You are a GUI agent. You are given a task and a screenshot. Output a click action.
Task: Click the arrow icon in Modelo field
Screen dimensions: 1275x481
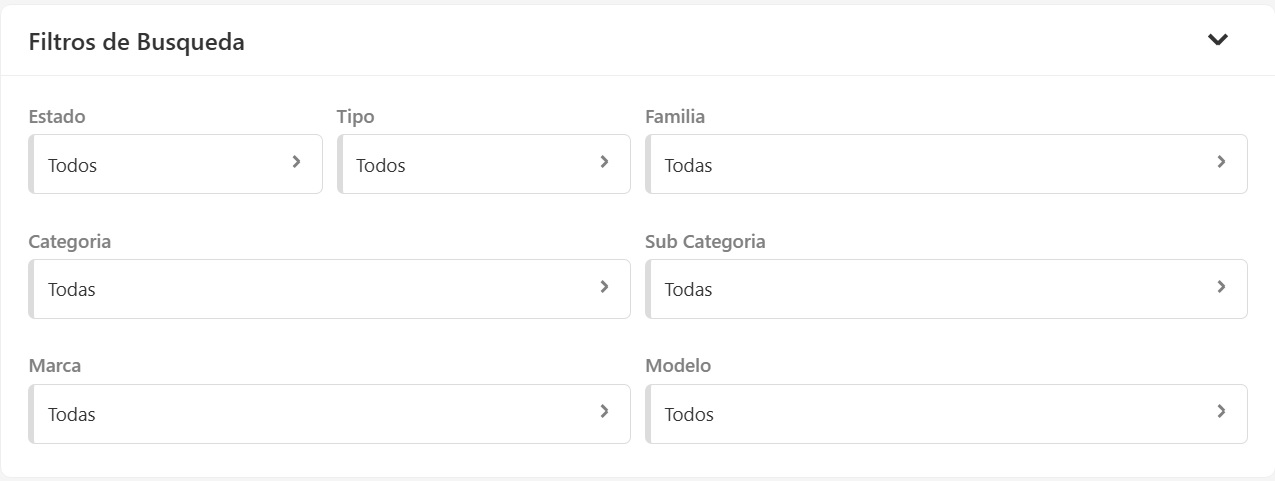1221,411
